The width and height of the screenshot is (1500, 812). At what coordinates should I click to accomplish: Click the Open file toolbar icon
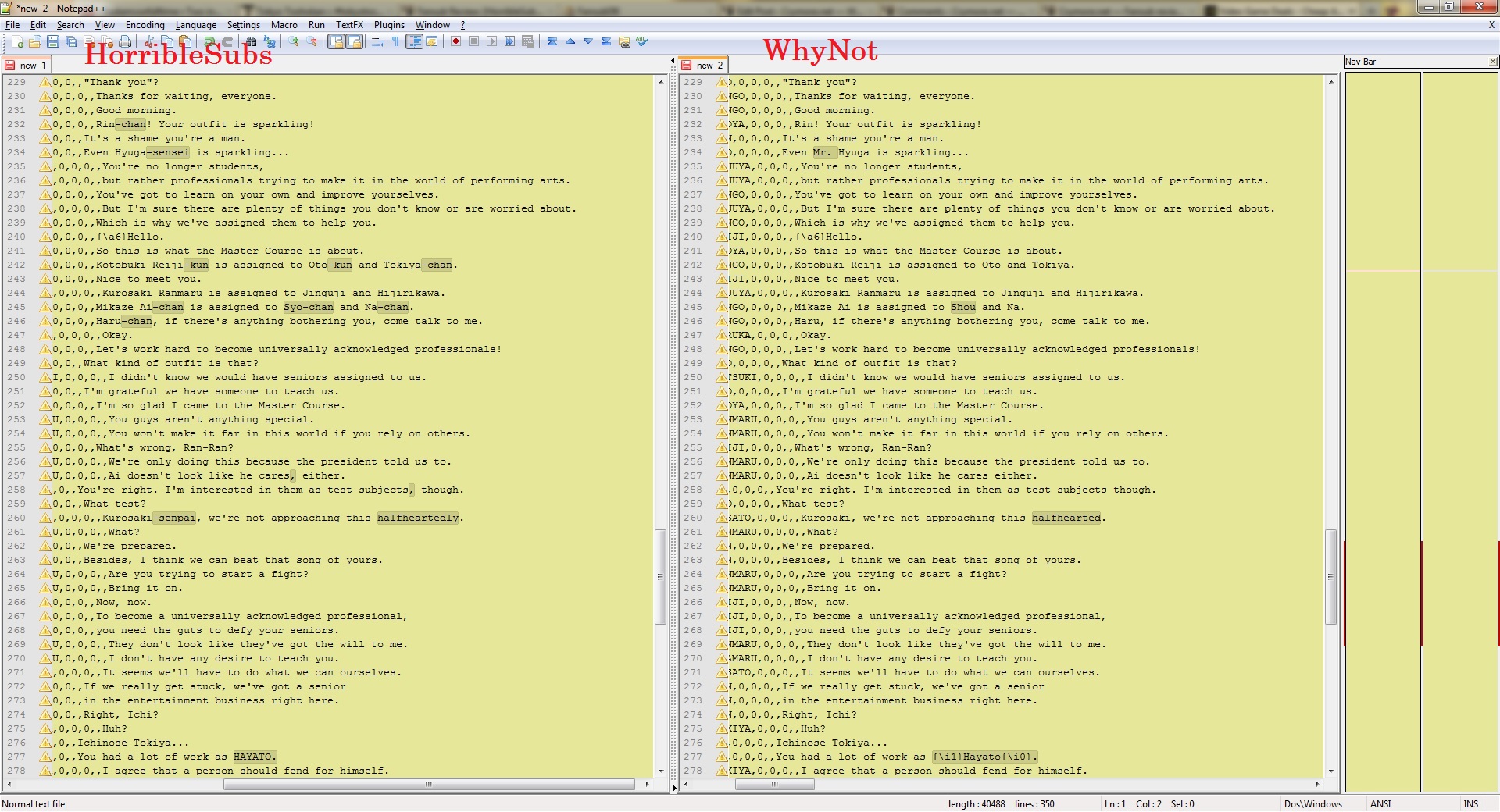click(x=35, y=41)
